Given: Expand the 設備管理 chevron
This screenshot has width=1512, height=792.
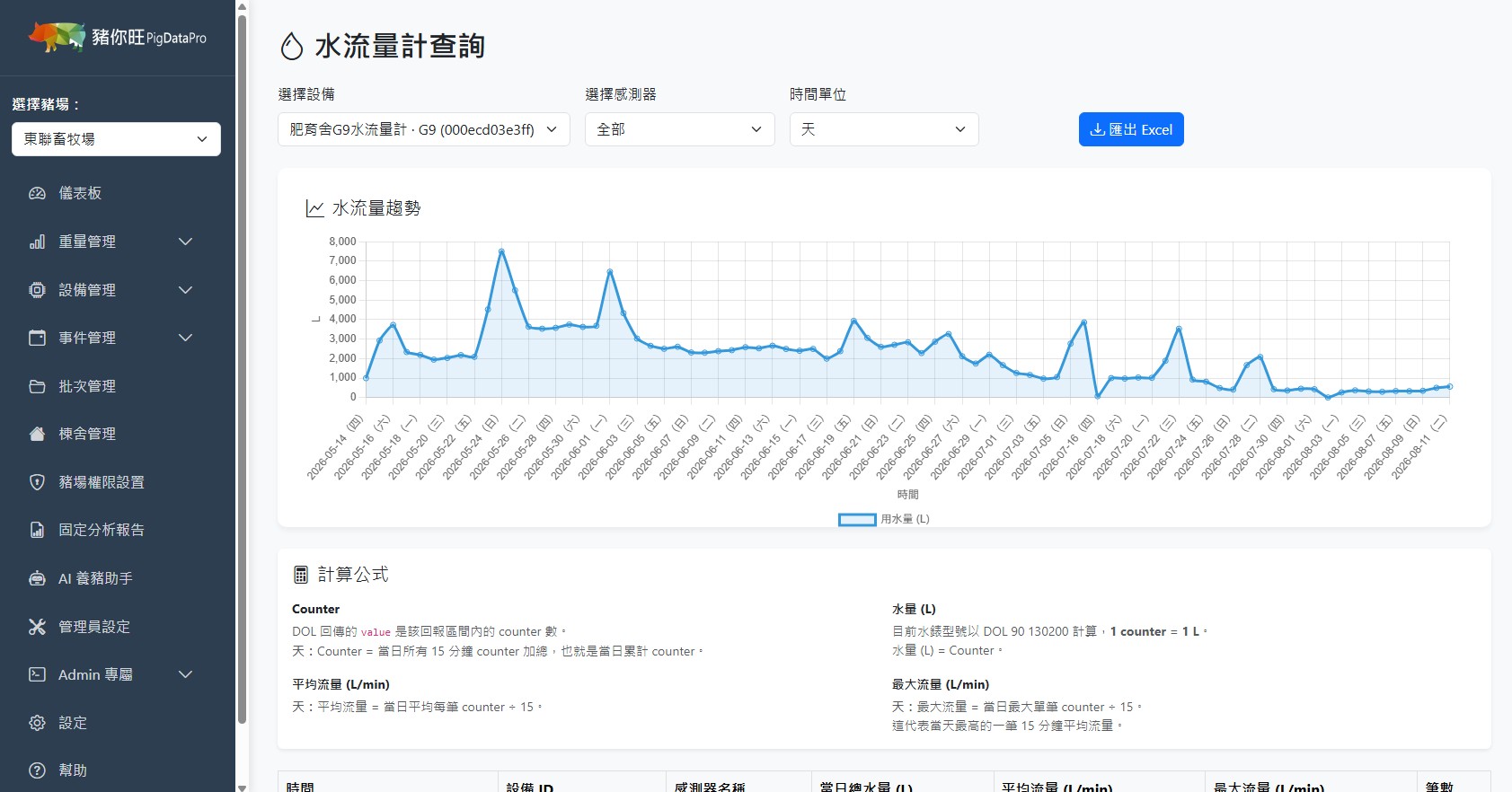Looking at the screenshot, I should pos(185,290).
